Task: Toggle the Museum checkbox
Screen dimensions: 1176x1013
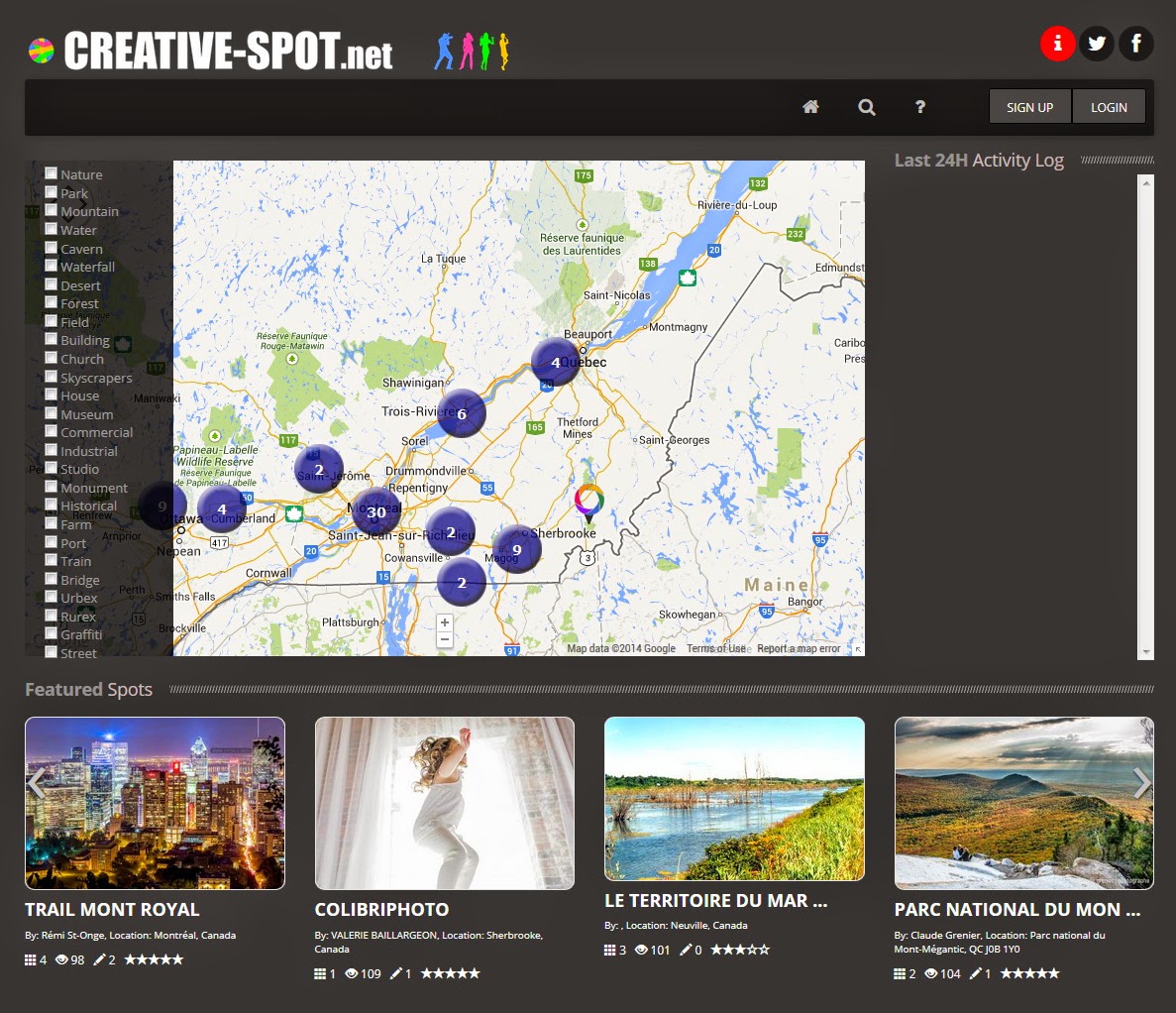Action: (x=51, y=413)
